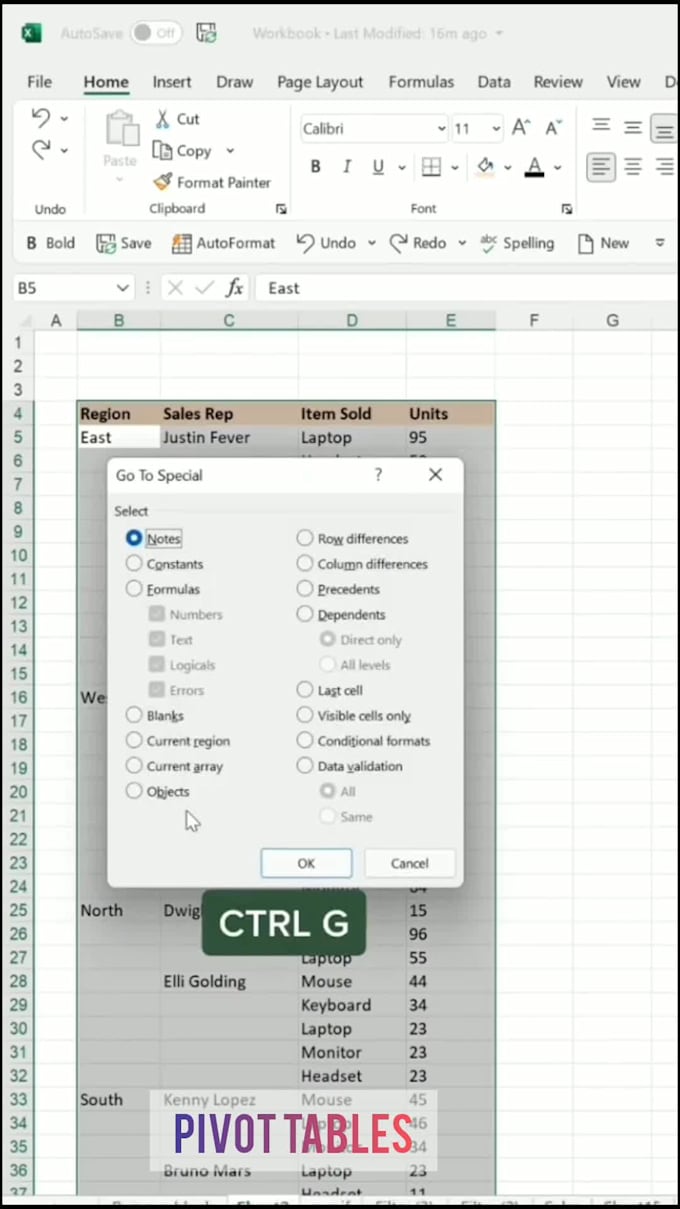Open the font name dropdown Calibri
The width and height of the screenshot is (680, 1209).
[441, 129]
